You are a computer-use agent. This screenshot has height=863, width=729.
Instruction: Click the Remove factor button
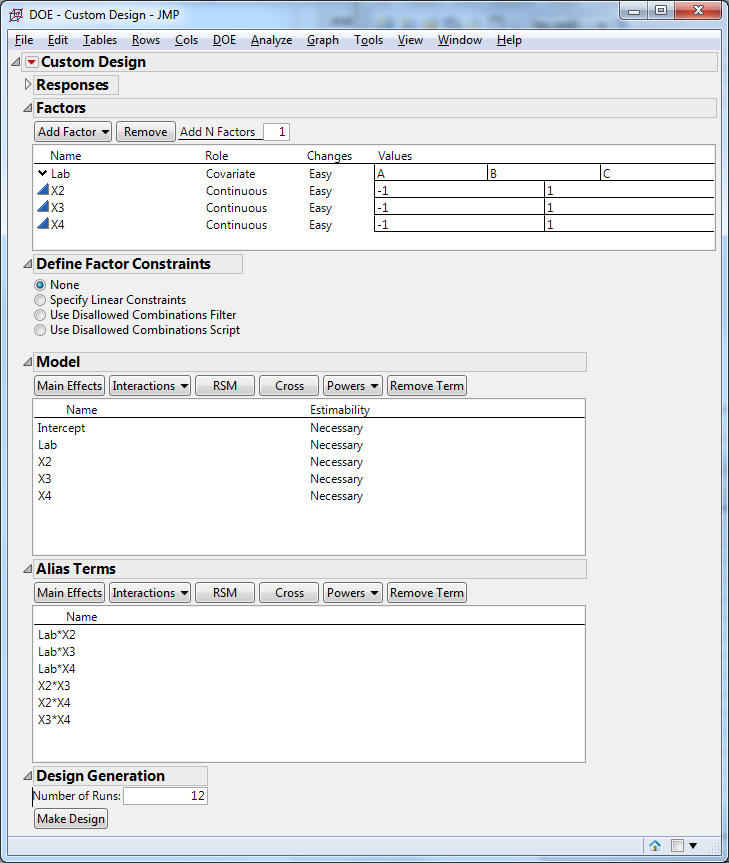tap(146, 132)
